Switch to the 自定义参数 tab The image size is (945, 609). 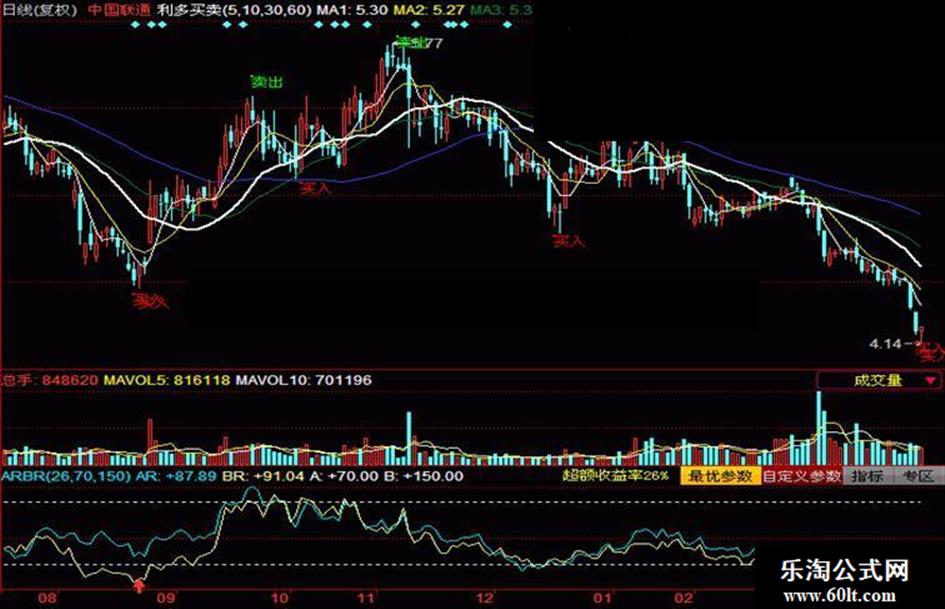802,476
